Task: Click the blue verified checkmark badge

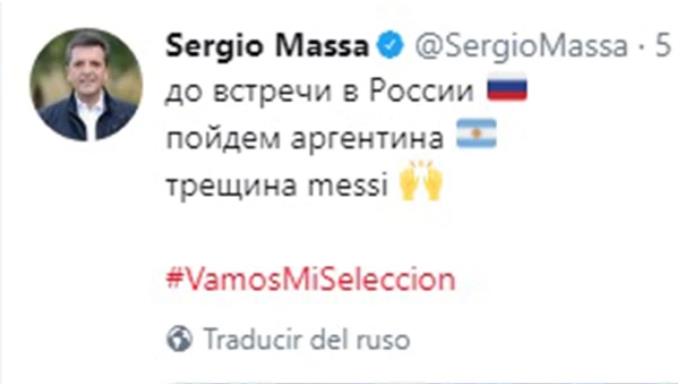Action: click(390, 45)
